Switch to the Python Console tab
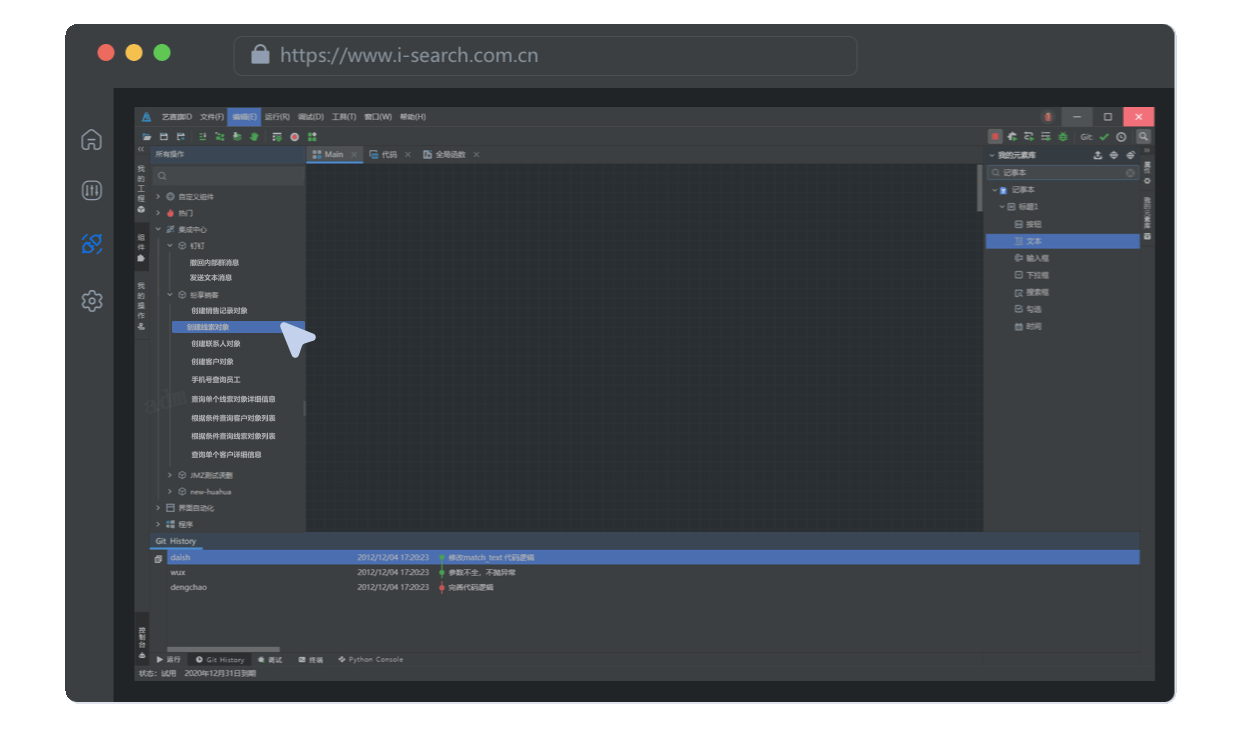Screen dimensions: 1248x731 click(371, 660)
